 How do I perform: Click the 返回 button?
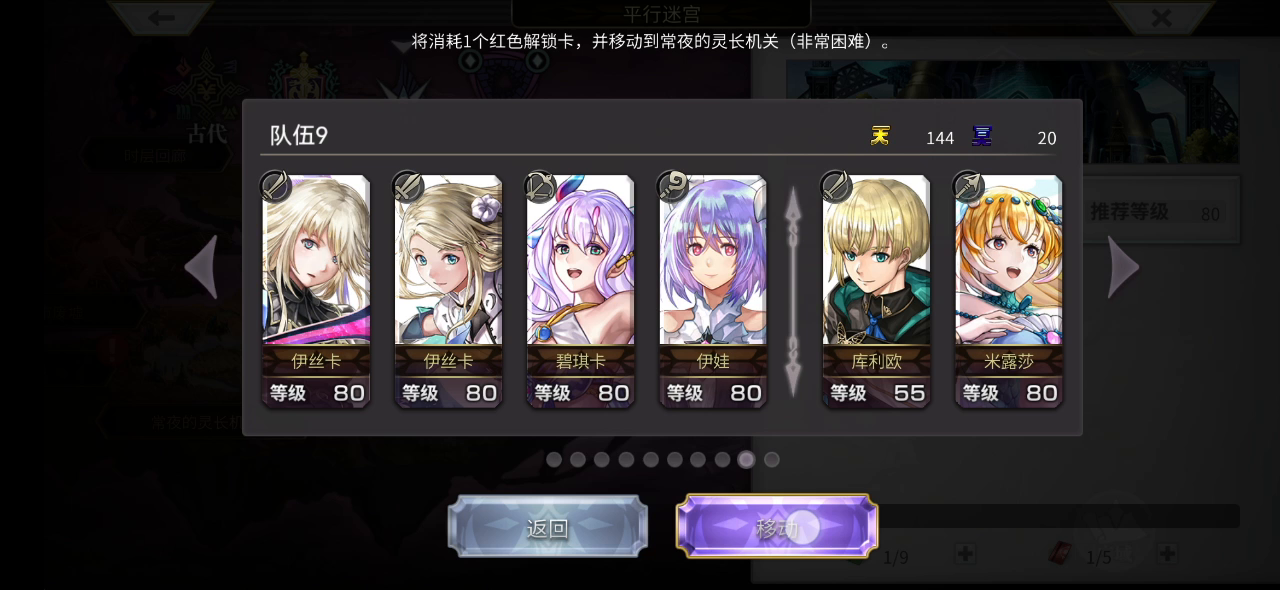pos(547,527)
